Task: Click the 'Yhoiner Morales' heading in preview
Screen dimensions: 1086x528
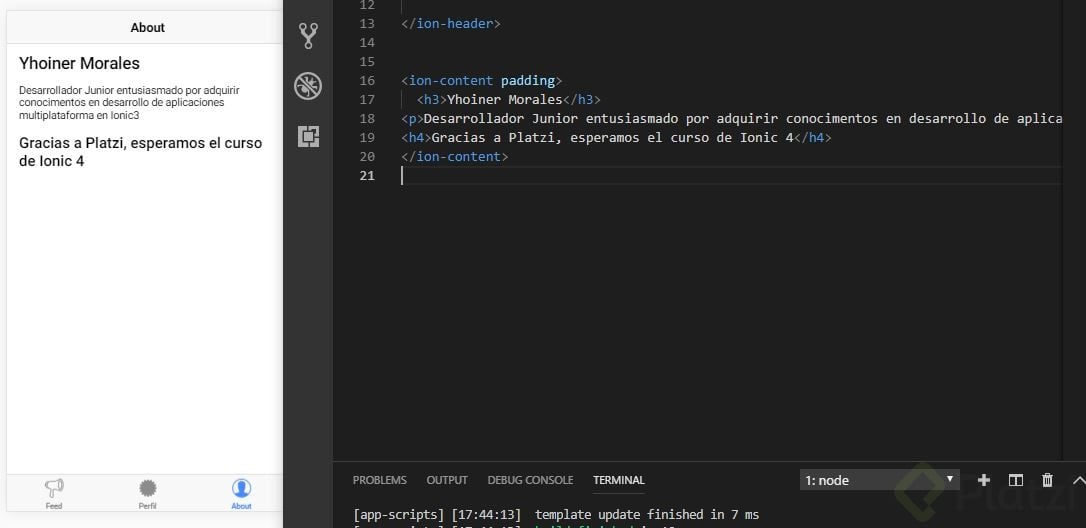Action: [x=79, y=63]
